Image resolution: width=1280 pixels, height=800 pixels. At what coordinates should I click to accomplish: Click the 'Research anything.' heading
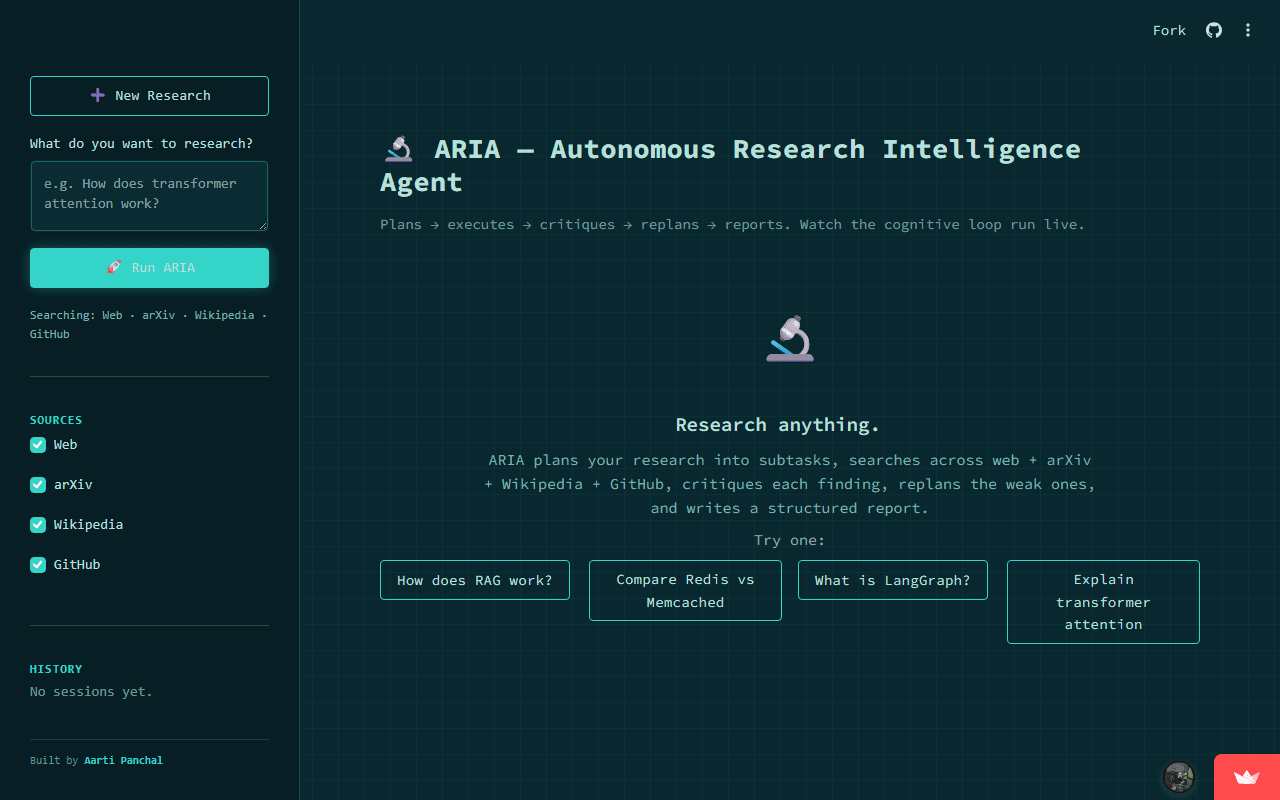click(778, 425)
